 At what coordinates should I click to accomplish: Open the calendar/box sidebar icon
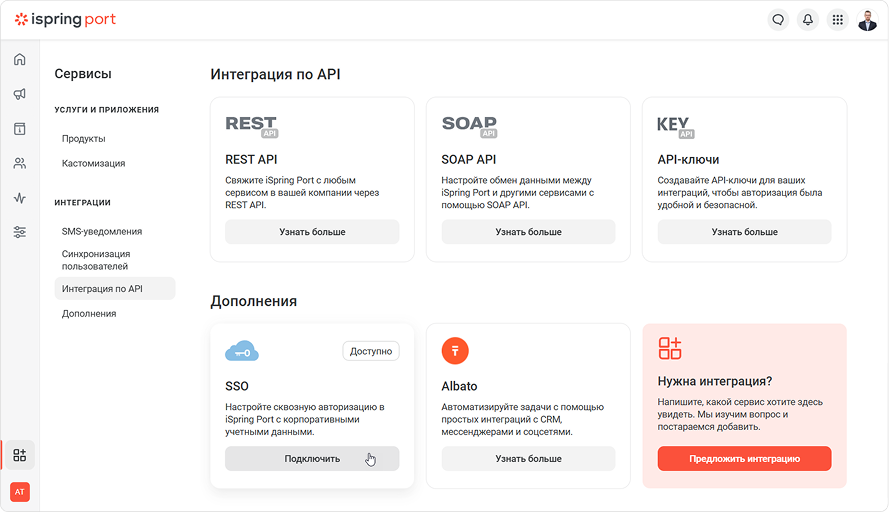click(x=20, y=129)
